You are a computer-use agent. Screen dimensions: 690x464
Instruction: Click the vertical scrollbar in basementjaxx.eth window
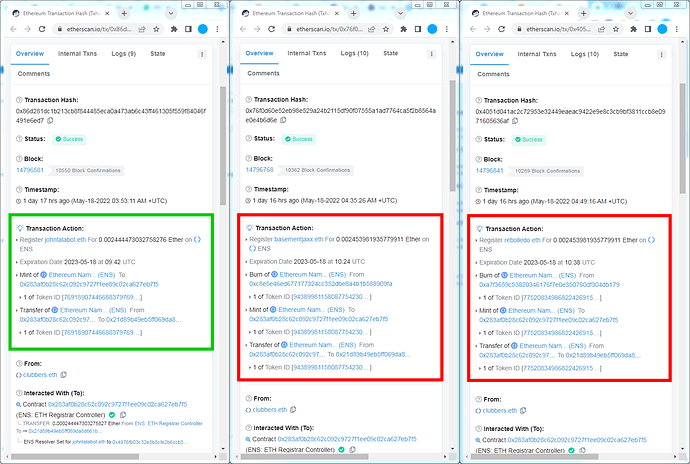(x=452, y=136)
